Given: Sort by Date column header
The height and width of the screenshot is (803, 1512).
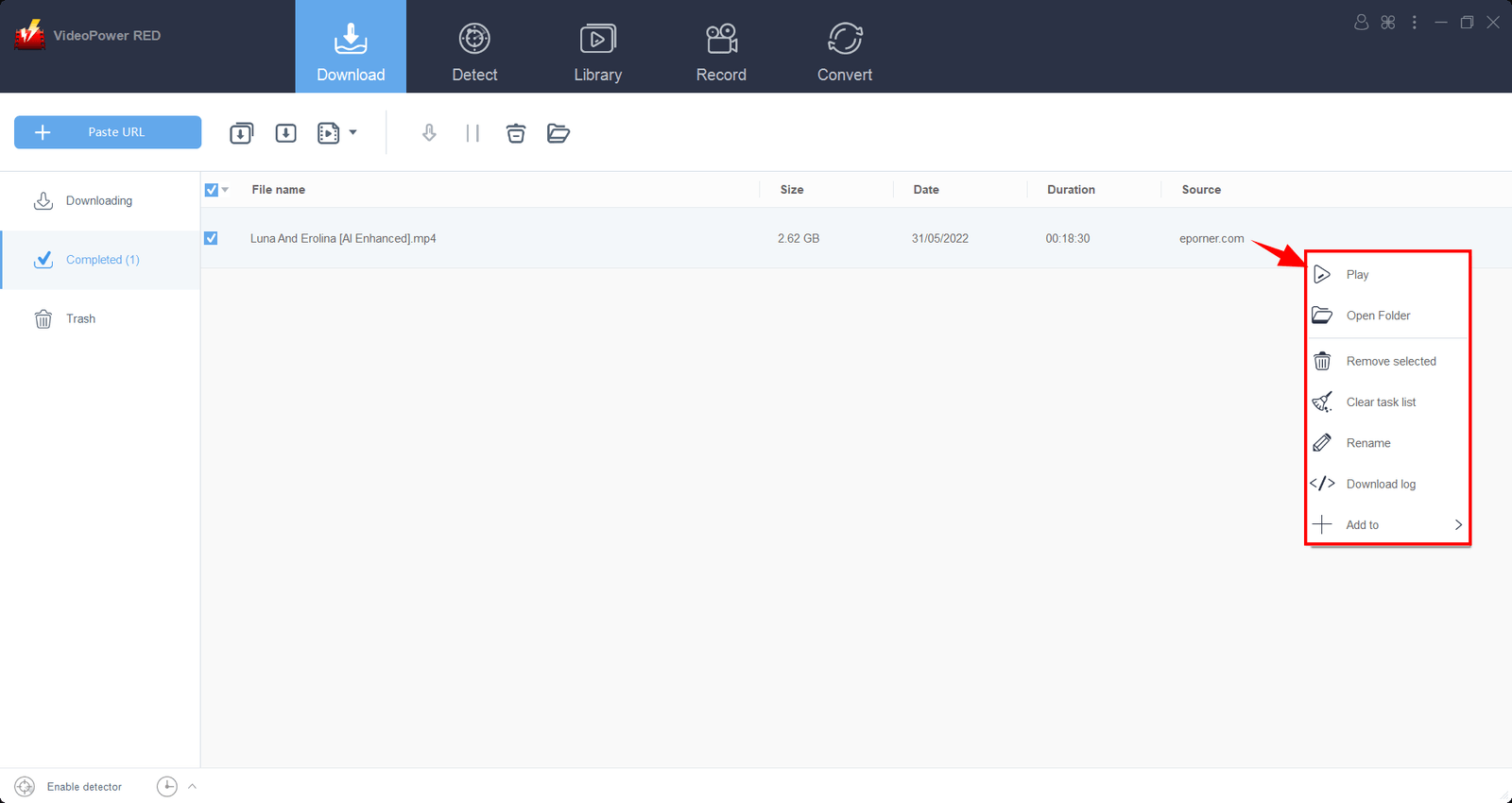Looking at the screenshot, I should point(926,190).
